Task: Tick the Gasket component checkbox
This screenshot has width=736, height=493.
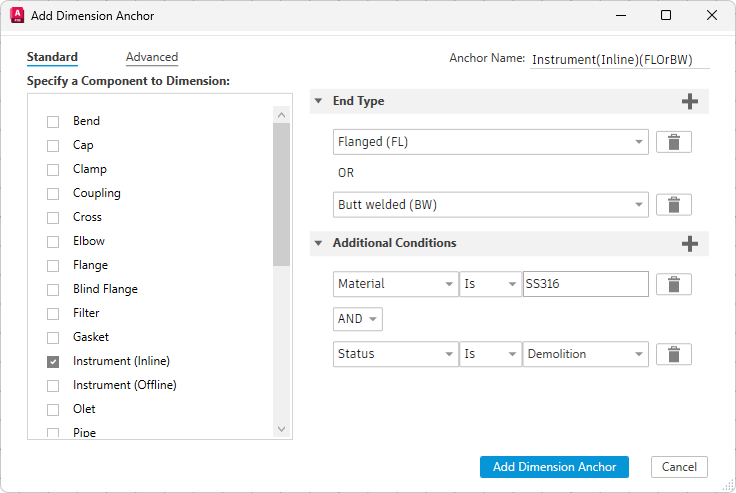Action: 53,337
